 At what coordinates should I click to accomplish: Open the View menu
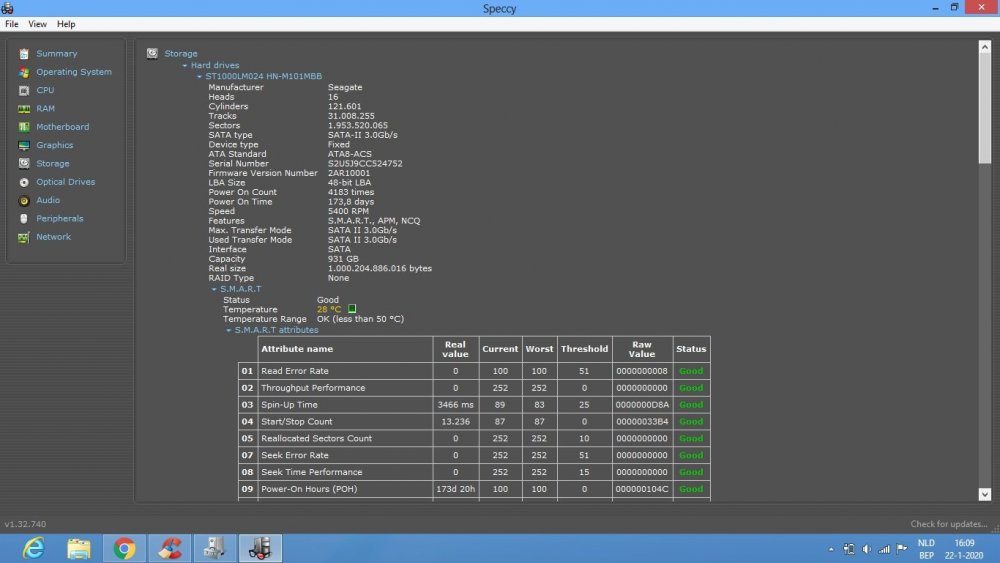pyautogui.click(x=37, y=24)
